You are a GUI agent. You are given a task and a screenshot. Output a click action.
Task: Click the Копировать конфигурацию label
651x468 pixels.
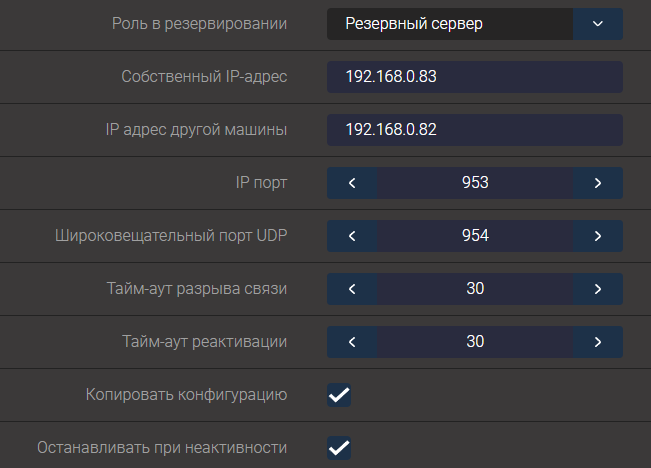[x=187, y=395]
